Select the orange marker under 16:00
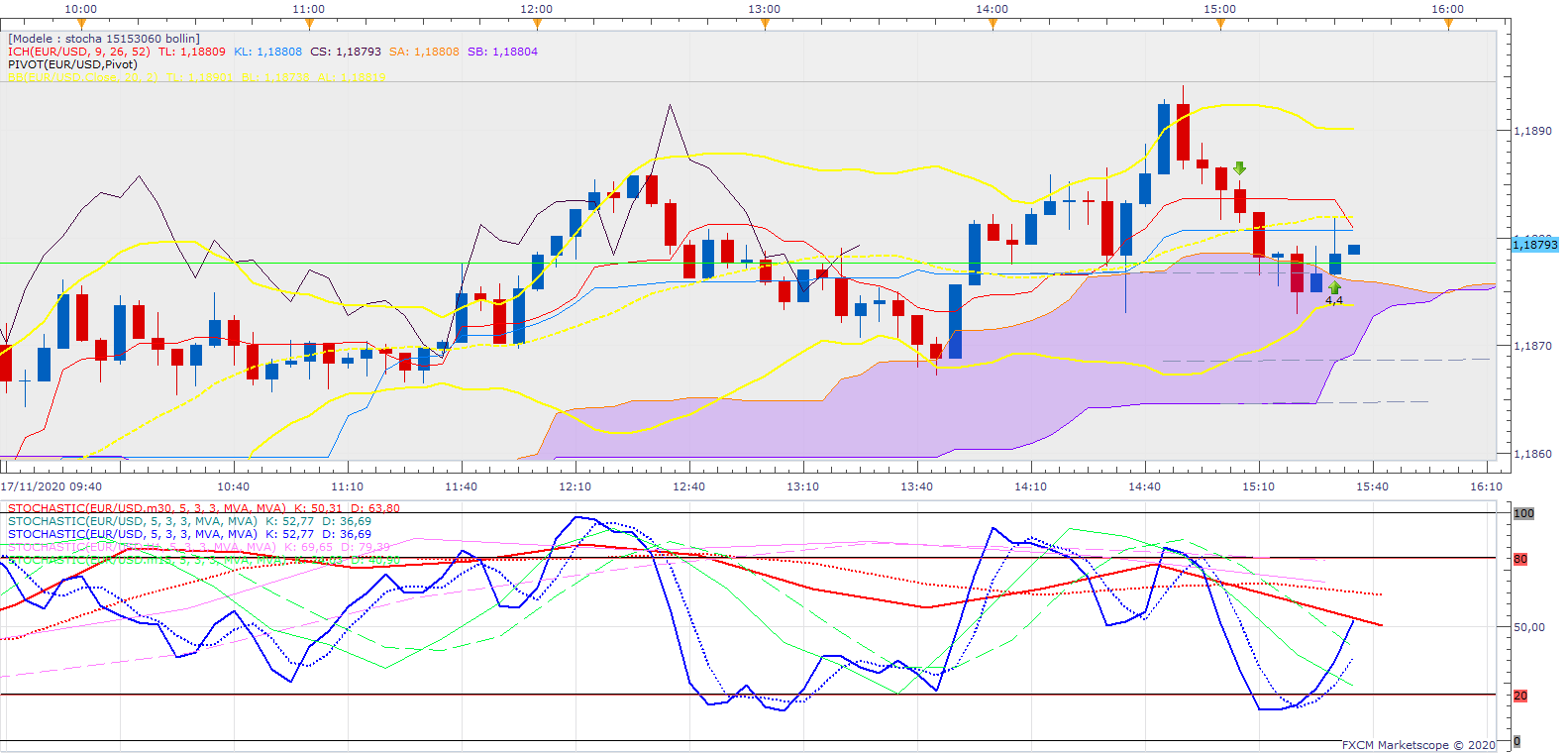Viewport: 1568px width, 753px height. tap(1448, 23)
